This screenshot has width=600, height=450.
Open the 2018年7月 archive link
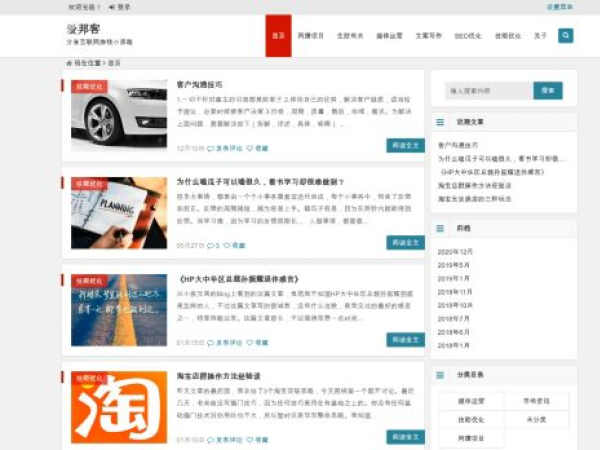453,319
